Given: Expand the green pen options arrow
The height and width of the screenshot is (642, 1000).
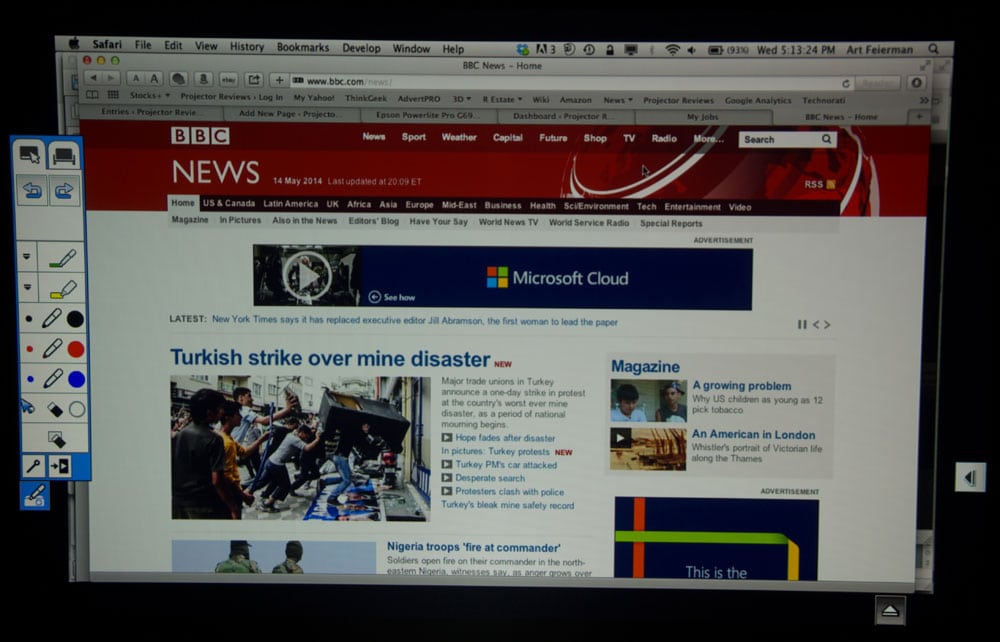Looking at the screenshot, I should click(x=27, y=257).
